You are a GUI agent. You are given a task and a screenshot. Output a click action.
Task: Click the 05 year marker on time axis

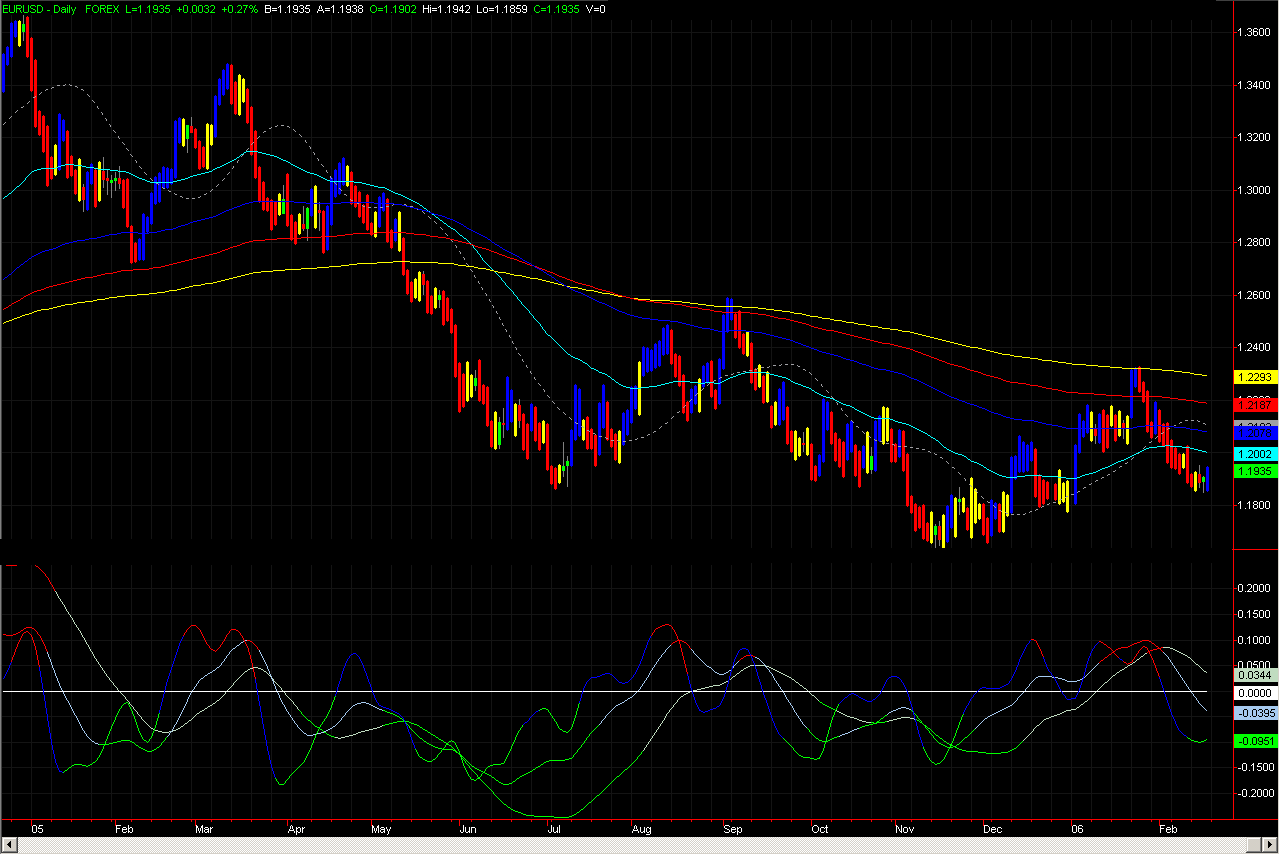(38, 829)
